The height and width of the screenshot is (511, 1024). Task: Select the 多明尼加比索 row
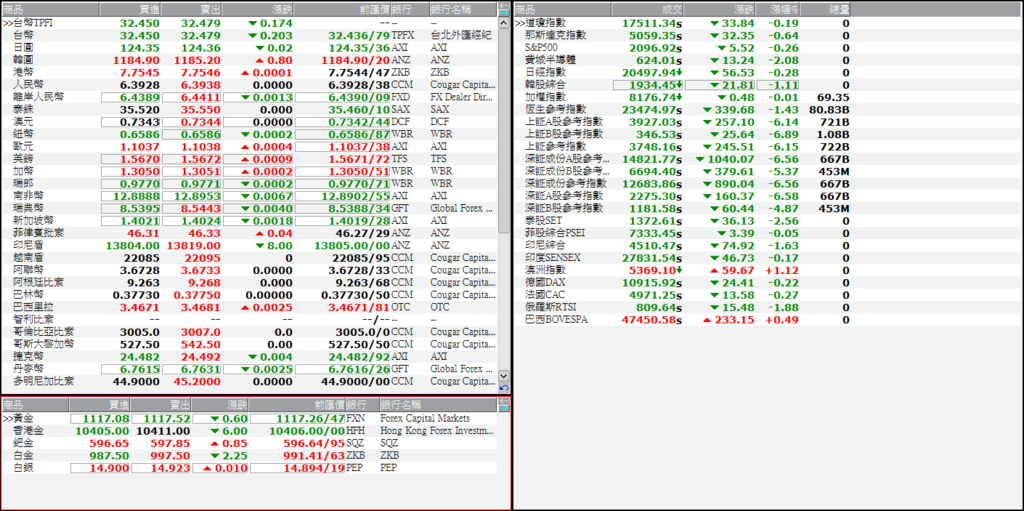pyautogui.click(x=249, y=382)
